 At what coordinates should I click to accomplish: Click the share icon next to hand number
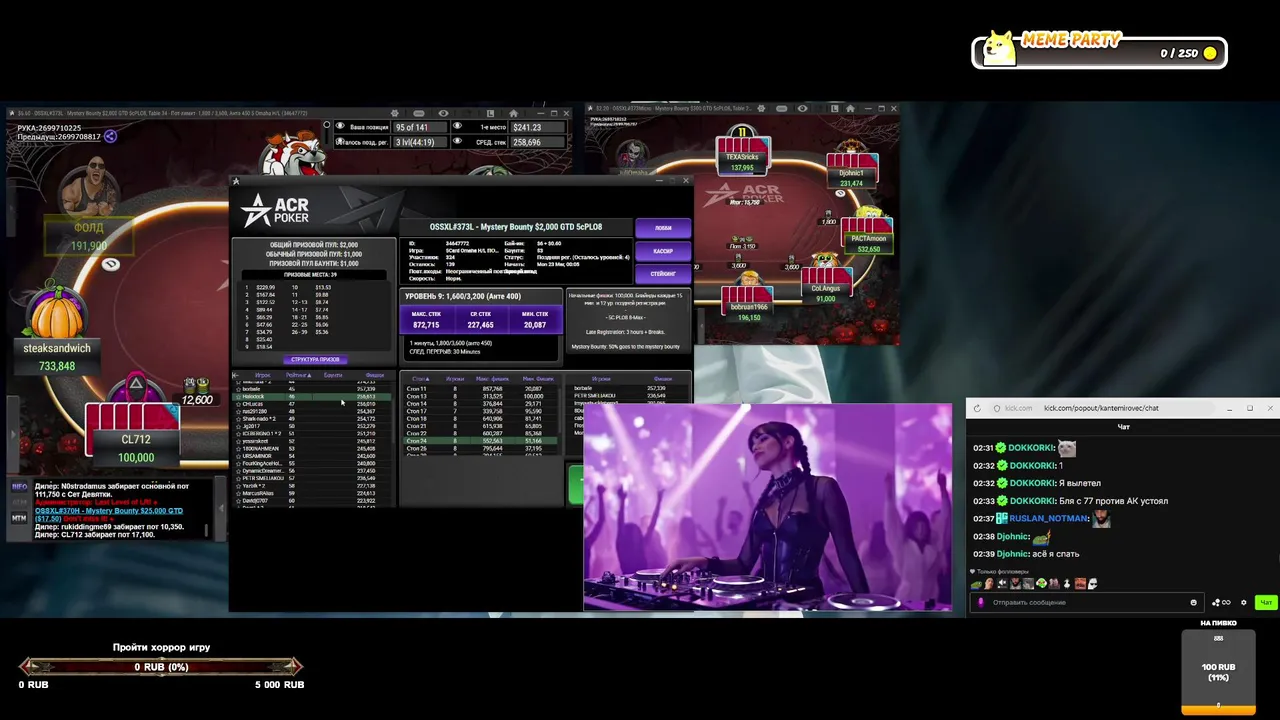(110, 136)
